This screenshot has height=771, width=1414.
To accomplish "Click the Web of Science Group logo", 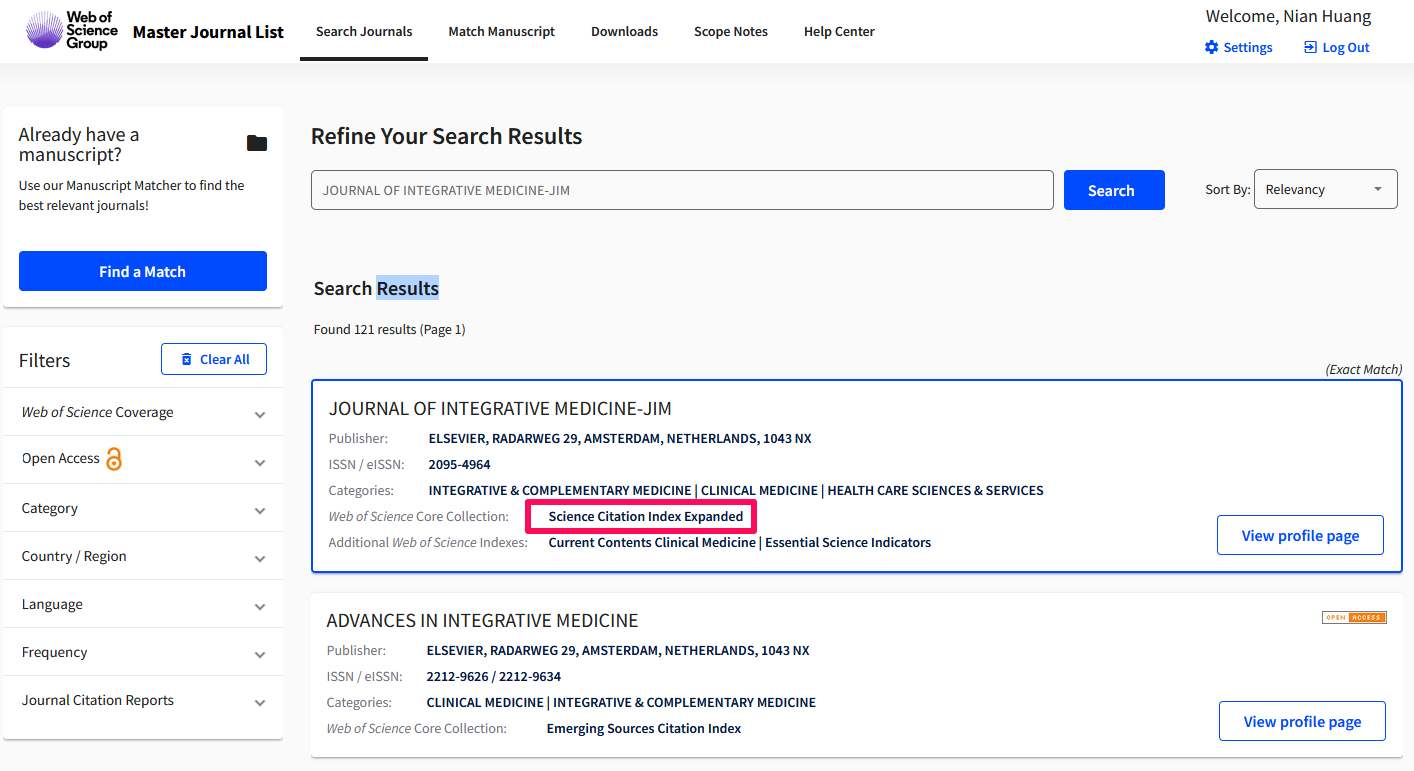I will tap(71, 31).
